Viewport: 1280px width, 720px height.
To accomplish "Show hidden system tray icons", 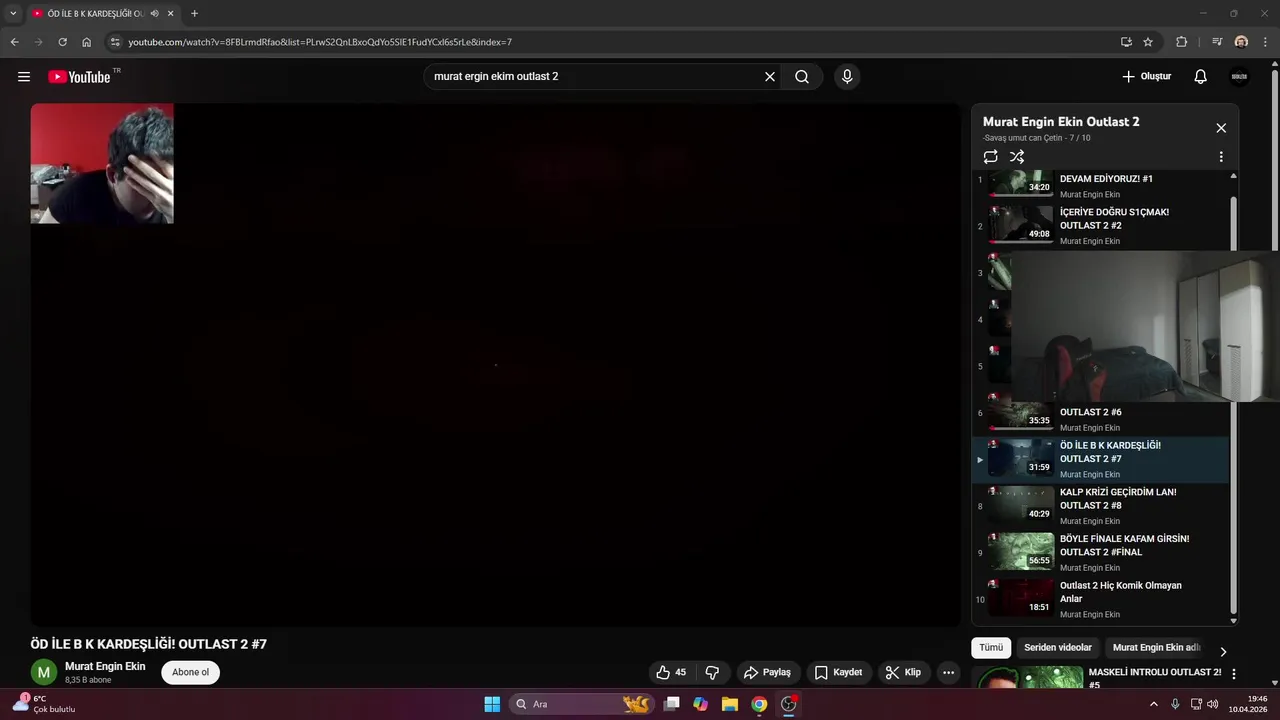I will 1153,704.
